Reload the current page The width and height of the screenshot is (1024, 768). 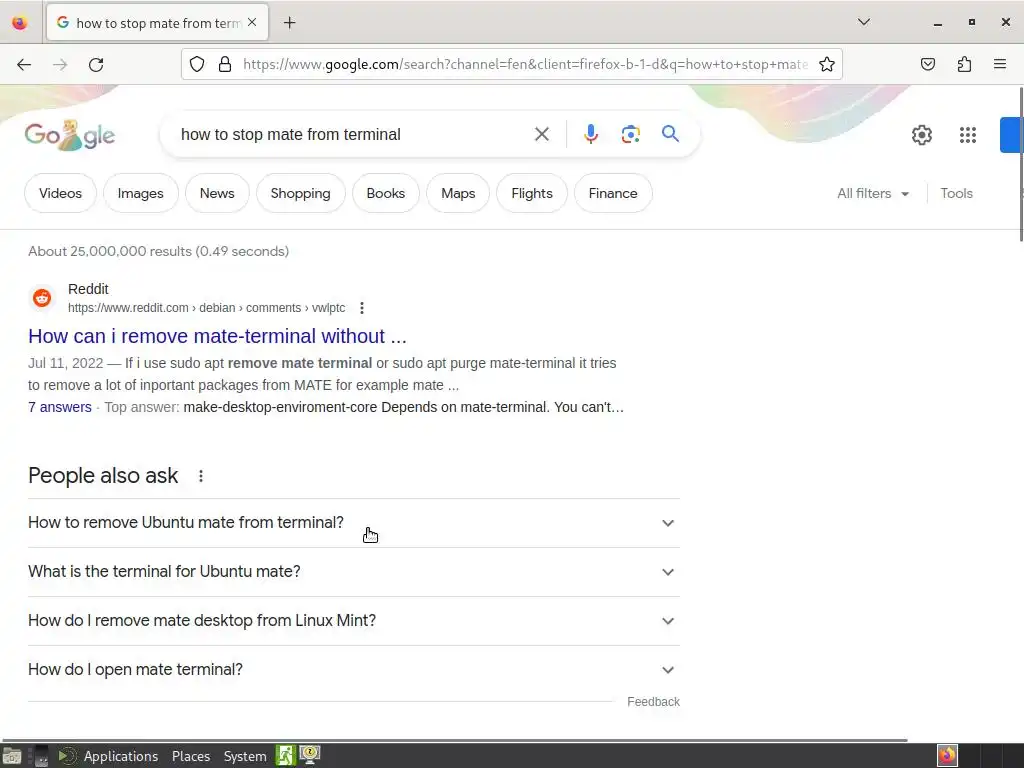[96, 64]
